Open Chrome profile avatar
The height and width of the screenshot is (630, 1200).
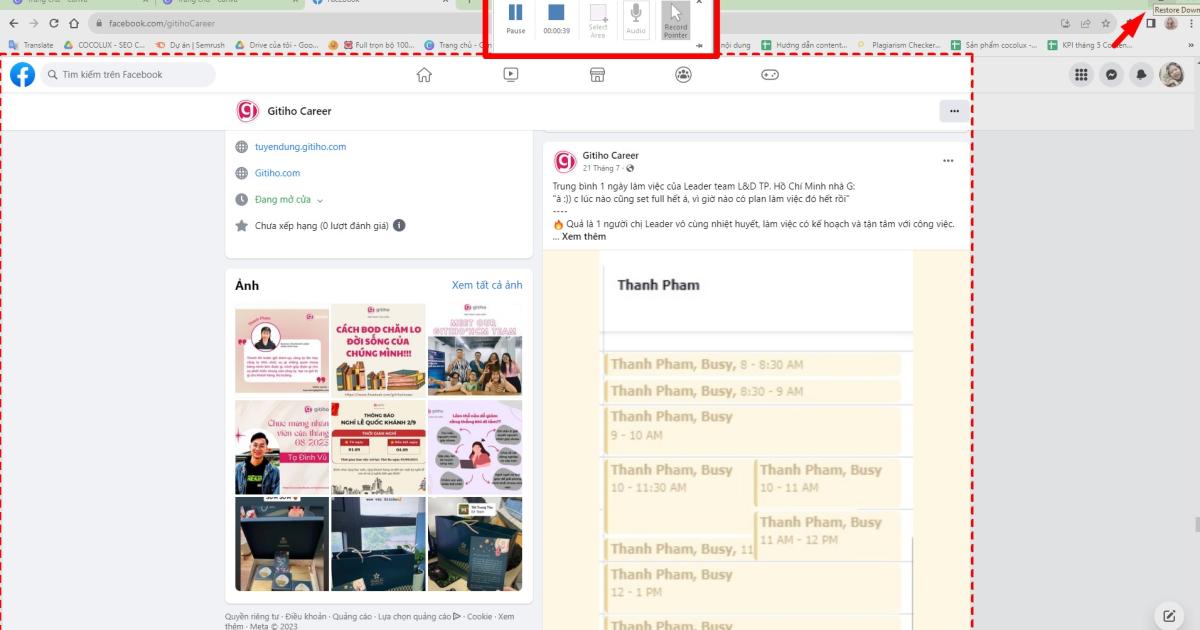[1170, 23]
